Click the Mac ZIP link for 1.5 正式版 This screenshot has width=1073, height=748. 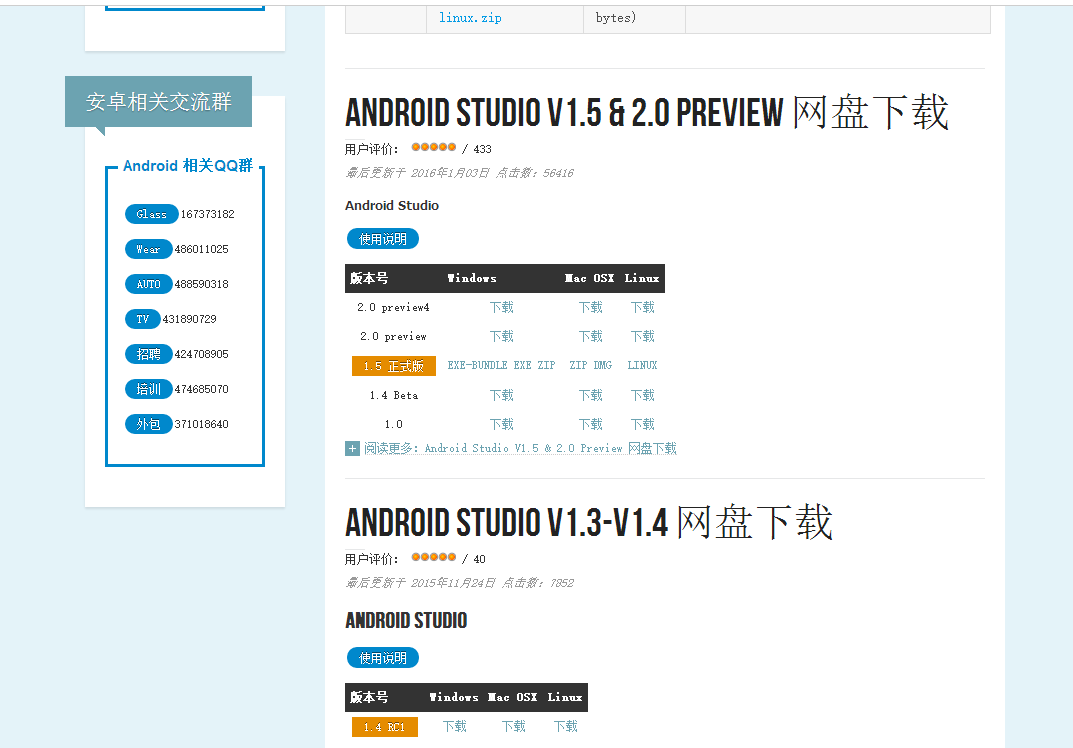pyautogui.click(x=578, y=365)
